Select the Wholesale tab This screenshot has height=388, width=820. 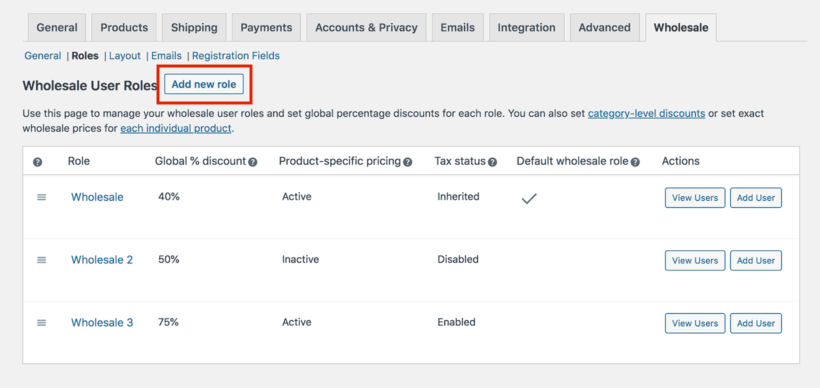681,28
